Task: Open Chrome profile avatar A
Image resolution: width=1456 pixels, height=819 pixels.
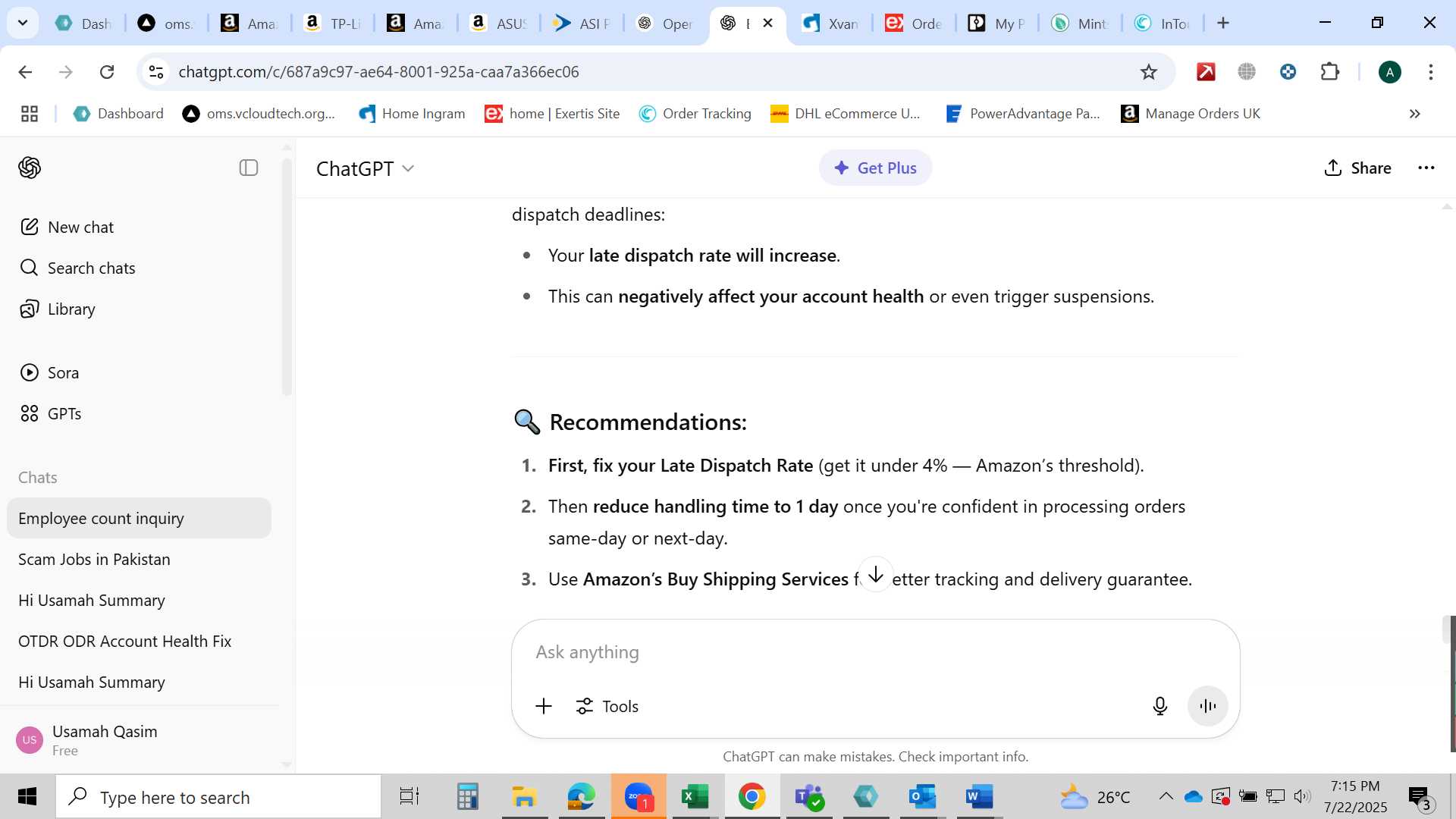Action: 1389,72
